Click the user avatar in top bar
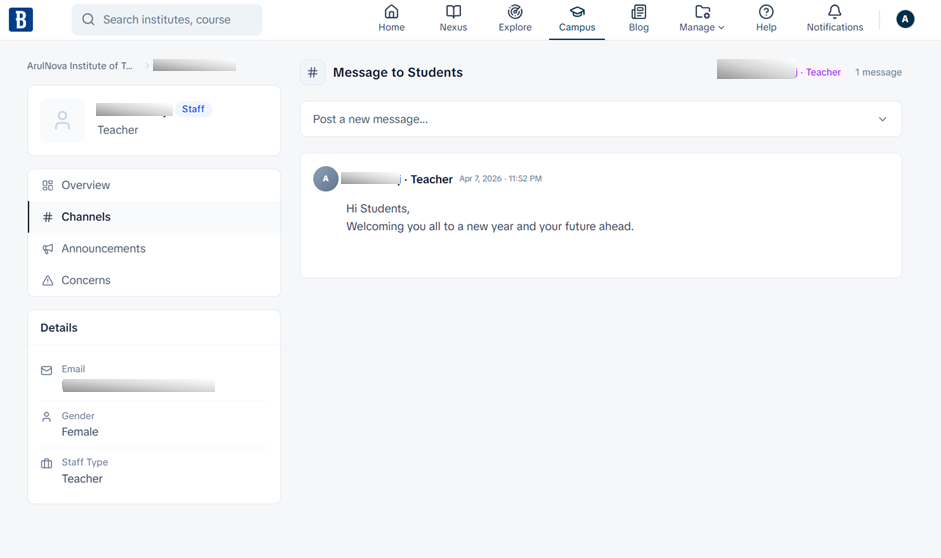The image size is (941, 558). pos(905,19)
